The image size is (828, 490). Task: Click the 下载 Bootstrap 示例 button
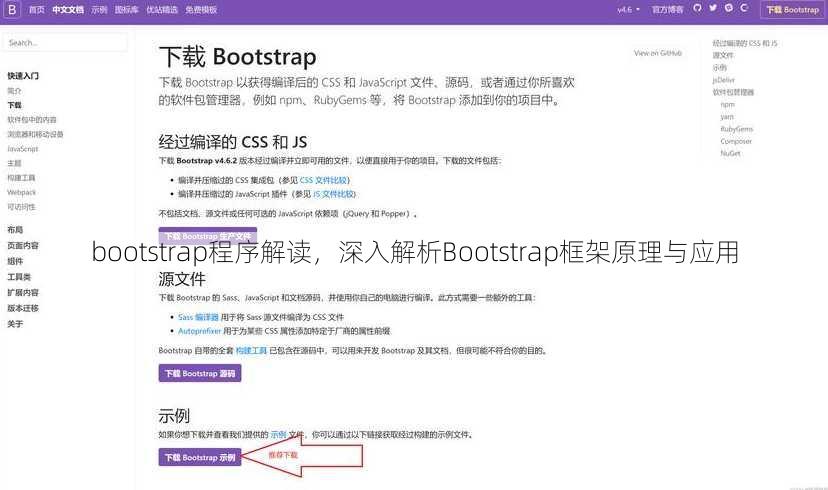pyautogui.click(x=200, y=457)
